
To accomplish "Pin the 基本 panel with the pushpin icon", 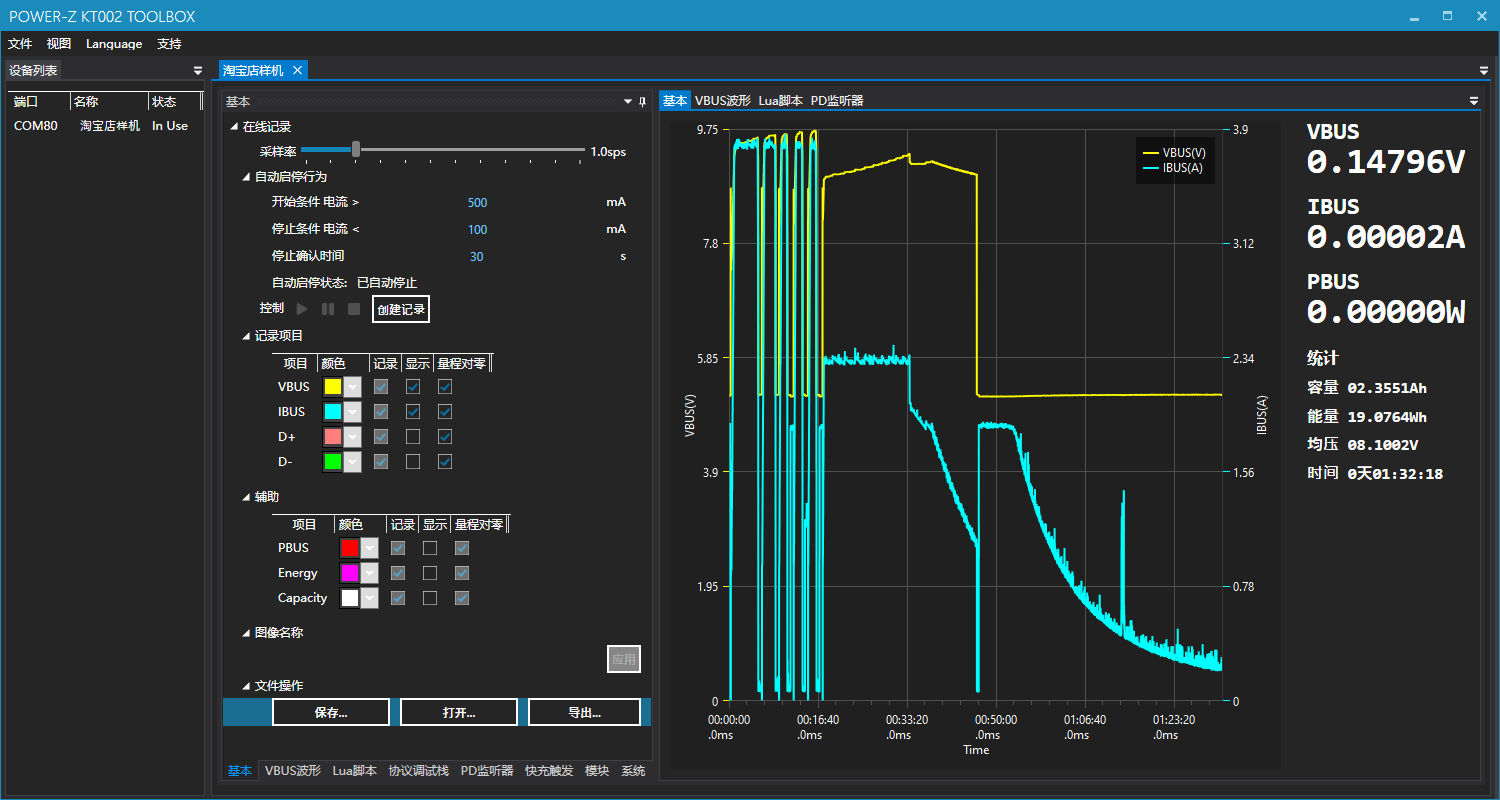I will tap(642, 102).
